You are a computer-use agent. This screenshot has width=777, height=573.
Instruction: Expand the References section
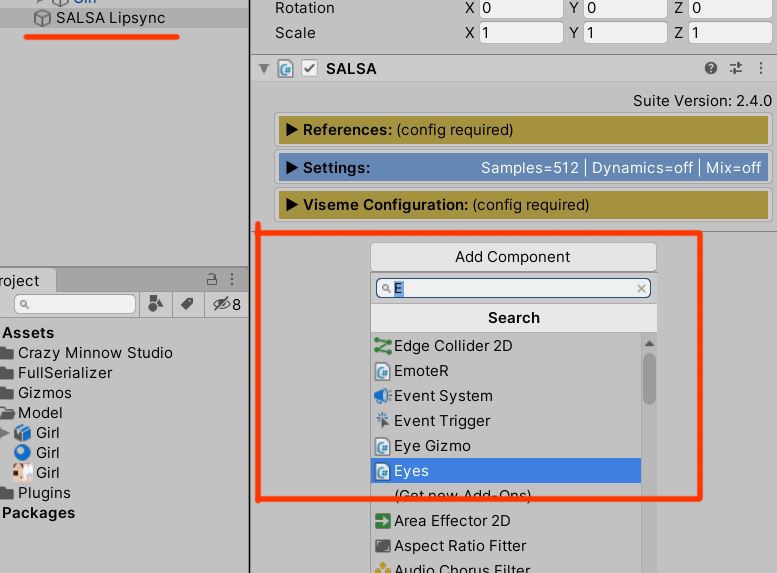(292, 130)
